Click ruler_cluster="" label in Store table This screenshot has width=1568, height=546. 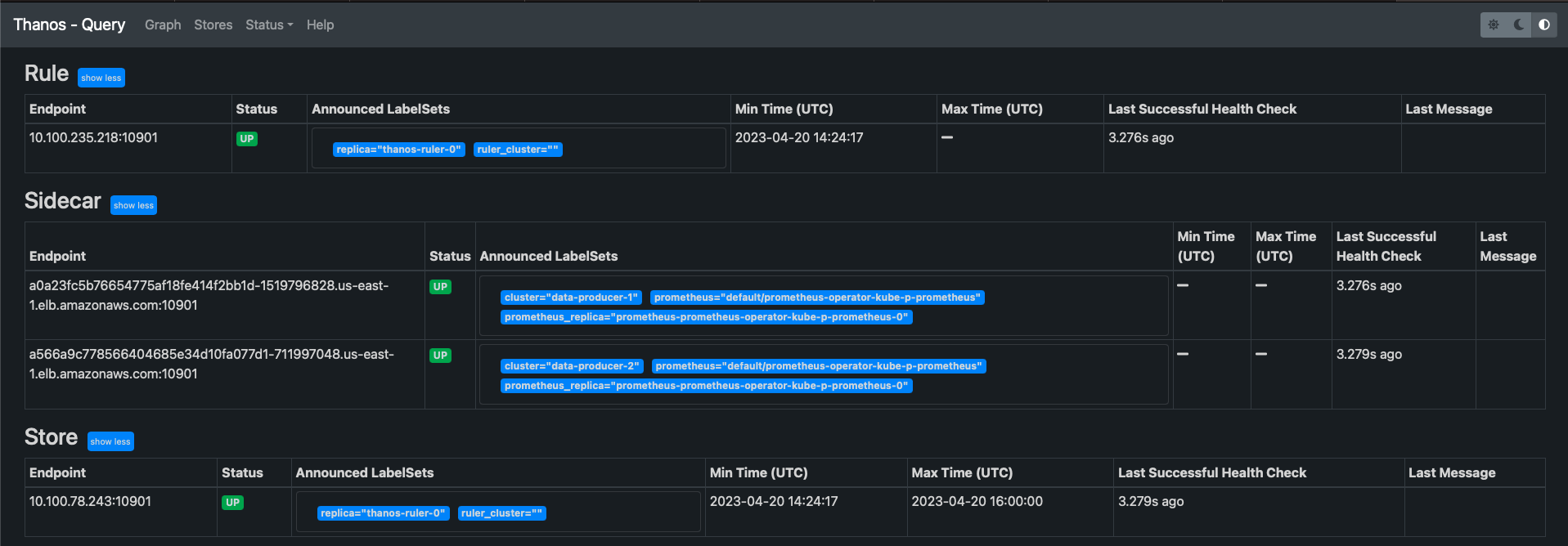[502, 513]
